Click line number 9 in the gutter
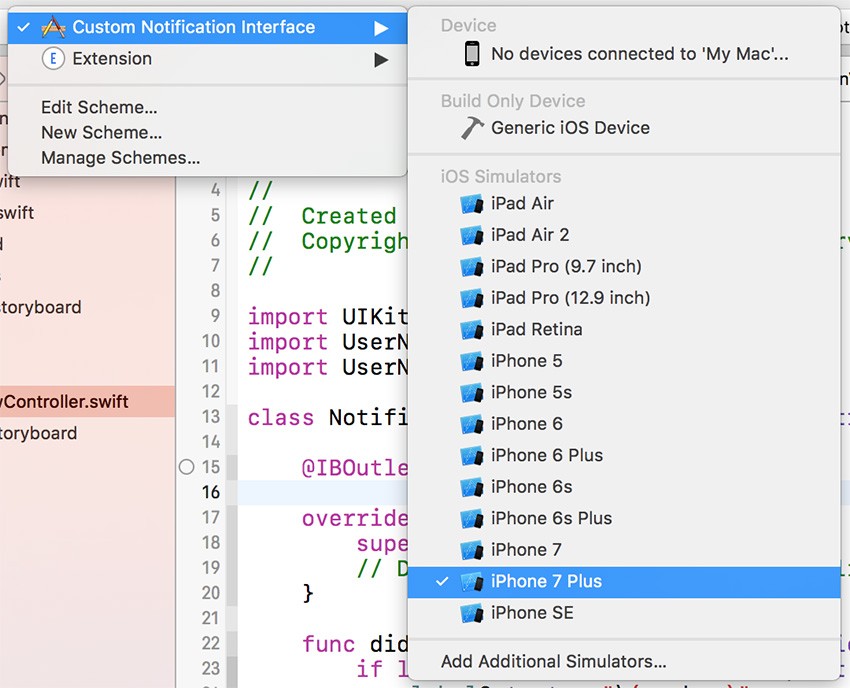 pos(215,316)
